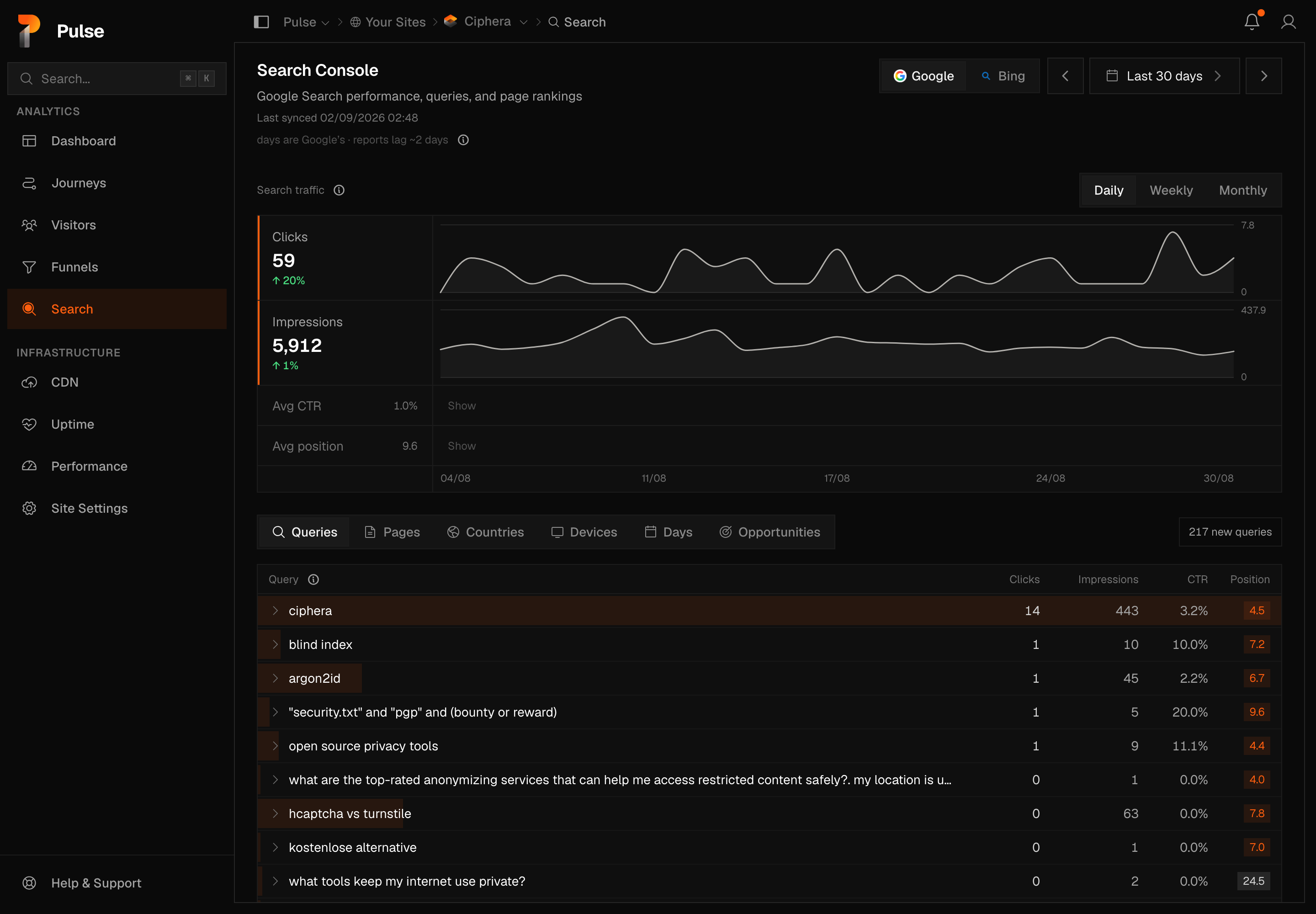Click the Performance gauge icon

click(29, 466)
